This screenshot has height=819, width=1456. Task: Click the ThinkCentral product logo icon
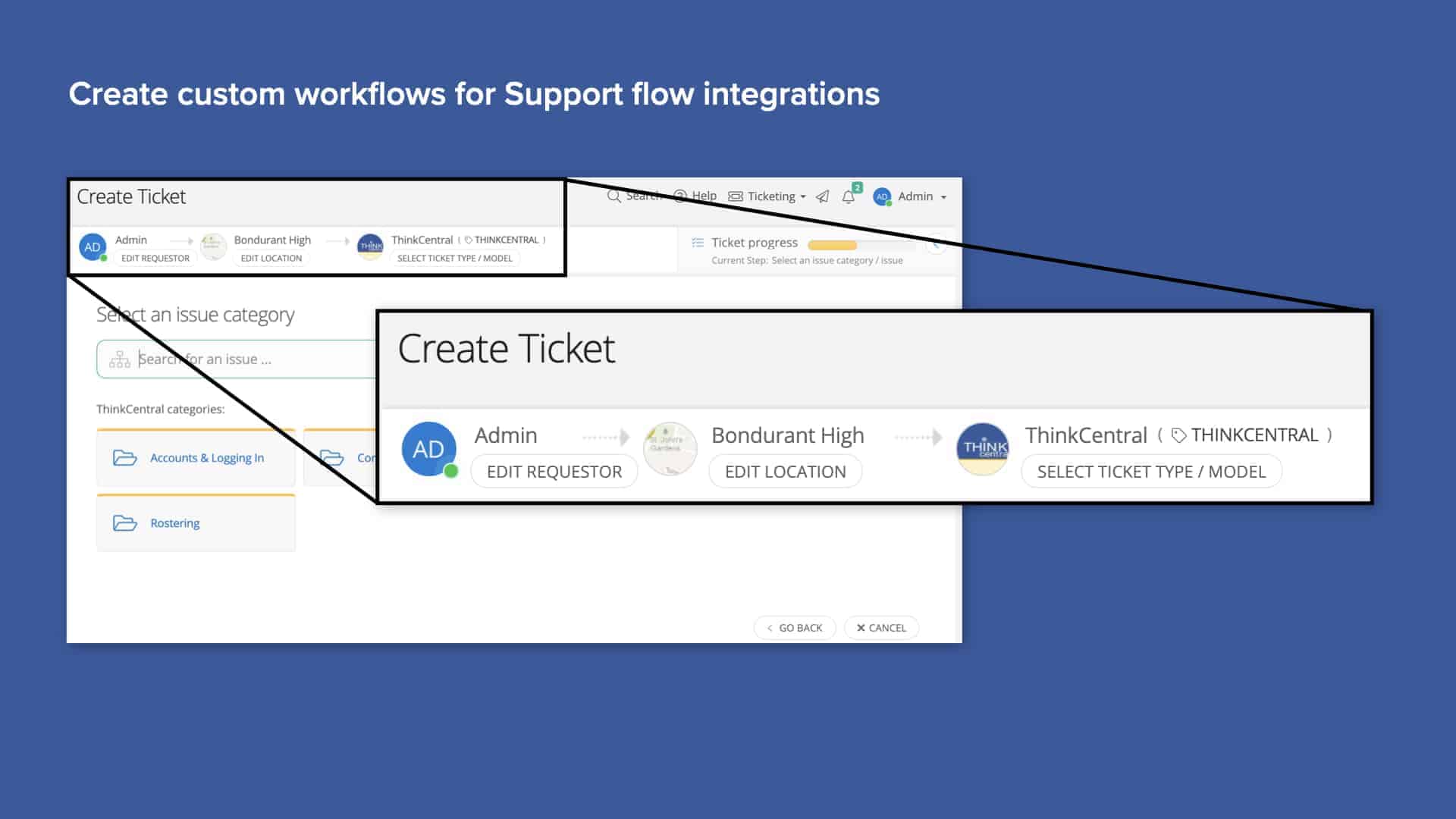tap(983, 449)
